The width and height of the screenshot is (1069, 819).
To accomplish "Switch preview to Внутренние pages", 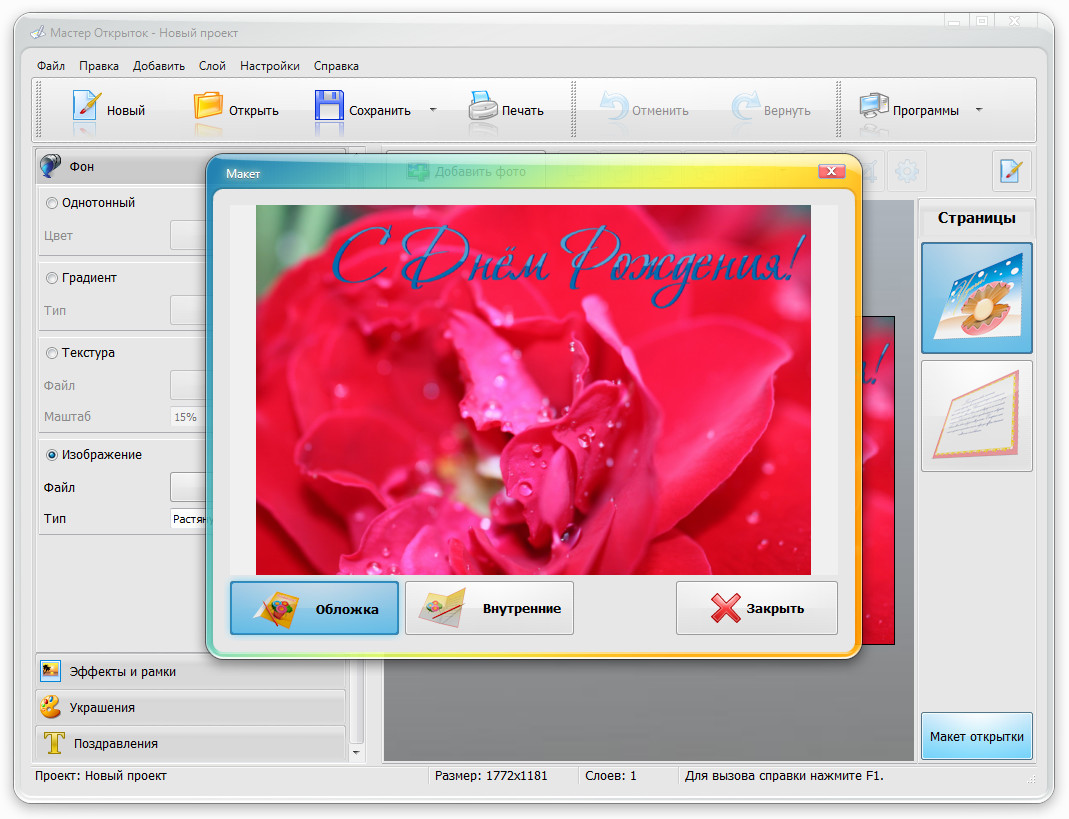I will click(489, 608).
